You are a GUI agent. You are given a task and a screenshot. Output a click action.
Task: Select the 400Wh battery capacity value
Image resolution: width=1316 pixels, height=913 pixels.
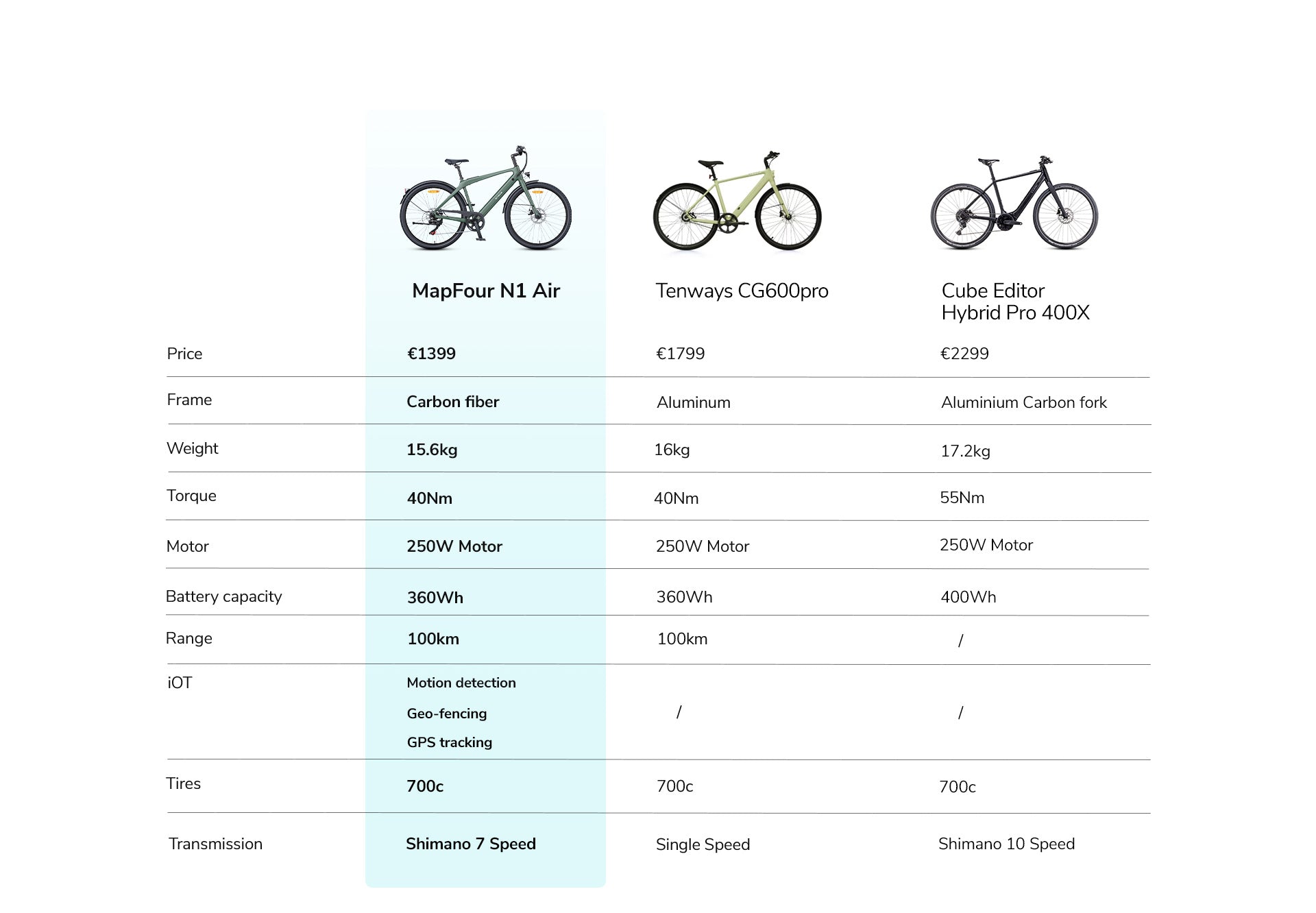point(968,597)
